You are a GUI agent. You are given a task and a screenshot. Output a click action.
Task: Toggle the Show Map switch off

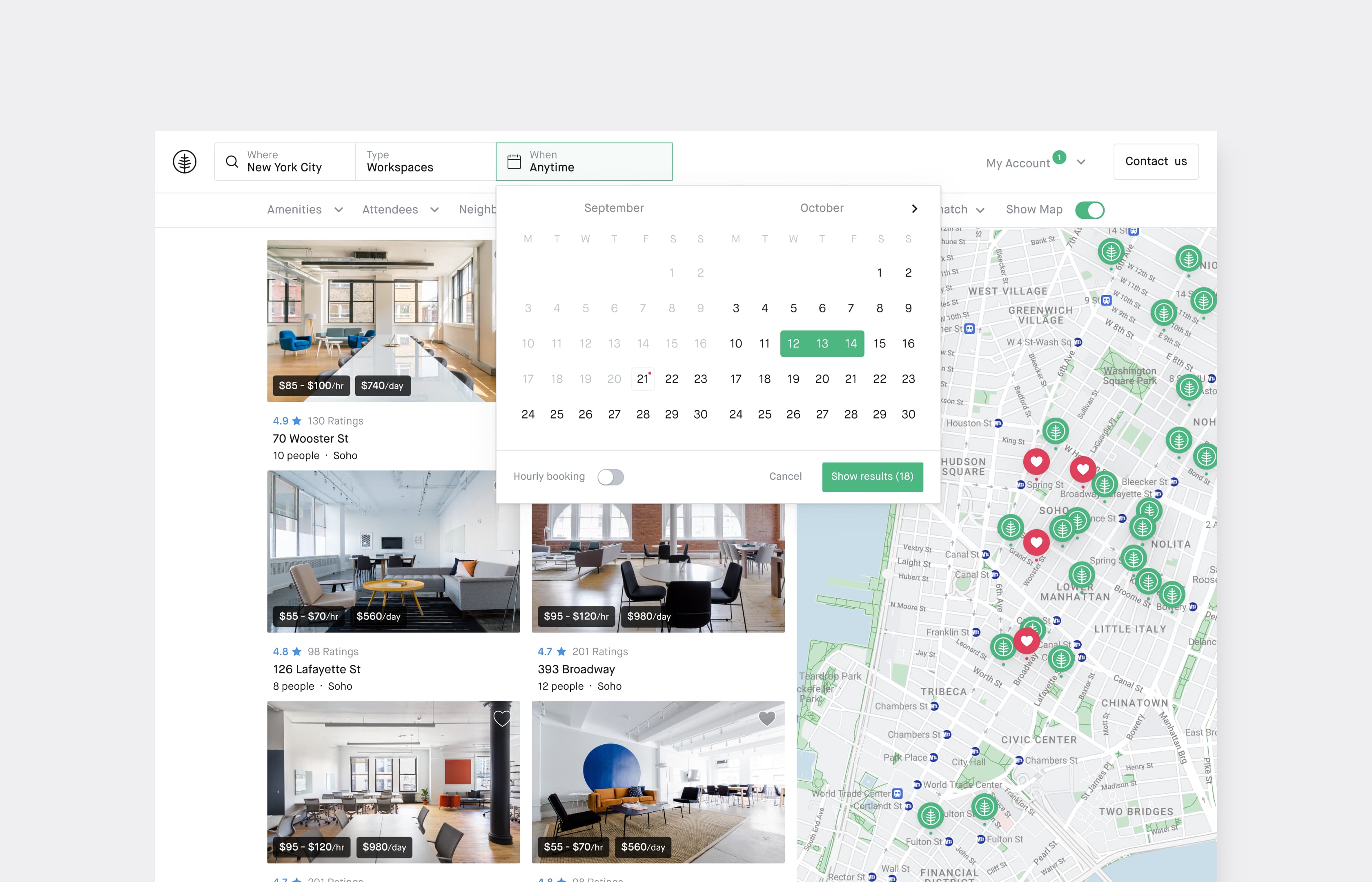[x=1089, y=210]
